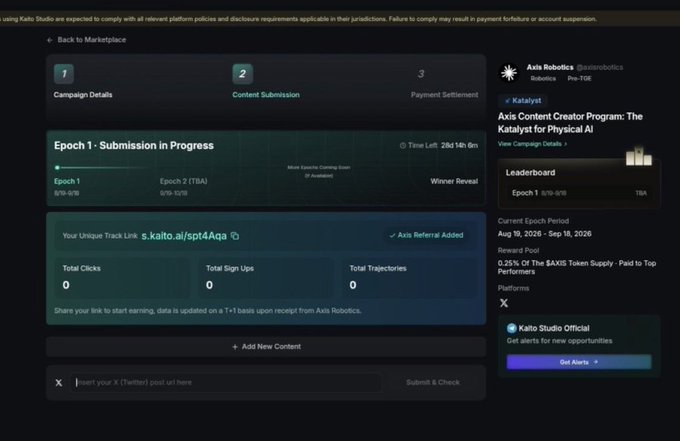
Task: Click Submit & Check button
Action: (x=432, y=382)
